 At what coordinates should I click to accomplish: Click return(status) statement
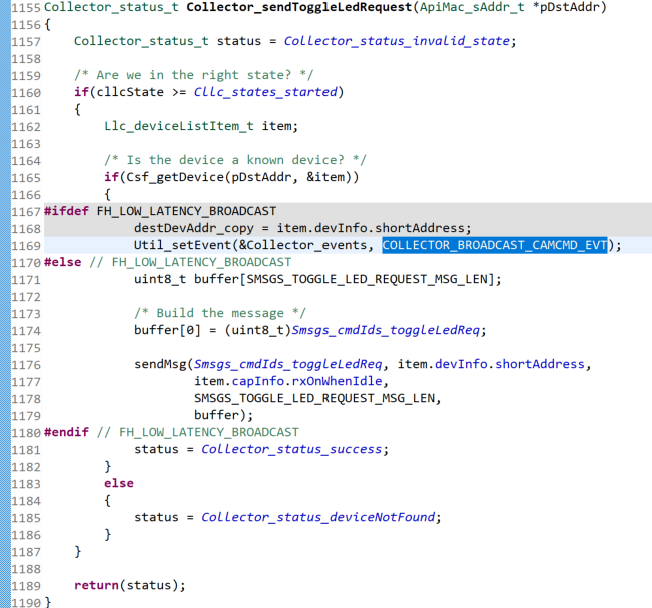tap(130, 586)
